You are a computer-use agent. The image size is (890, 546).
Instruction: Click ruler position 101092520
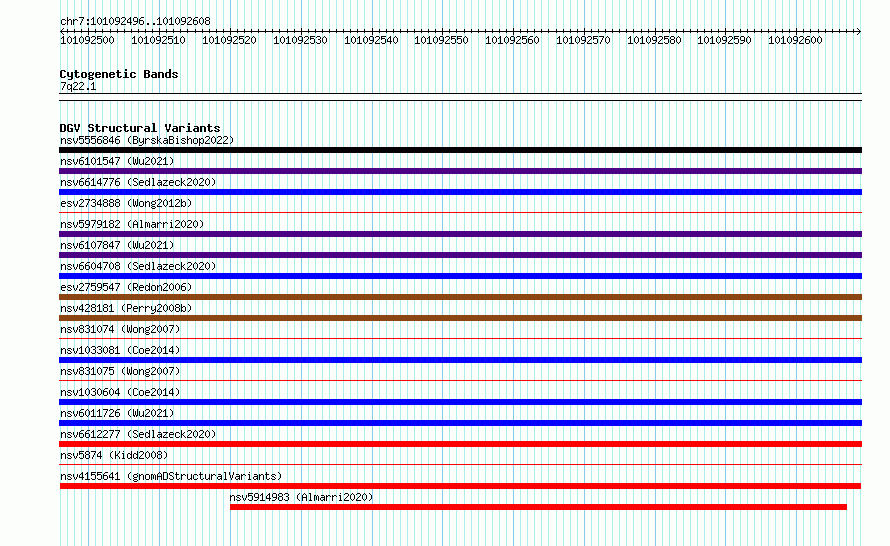pyautogui.click(x=229, y=40)
